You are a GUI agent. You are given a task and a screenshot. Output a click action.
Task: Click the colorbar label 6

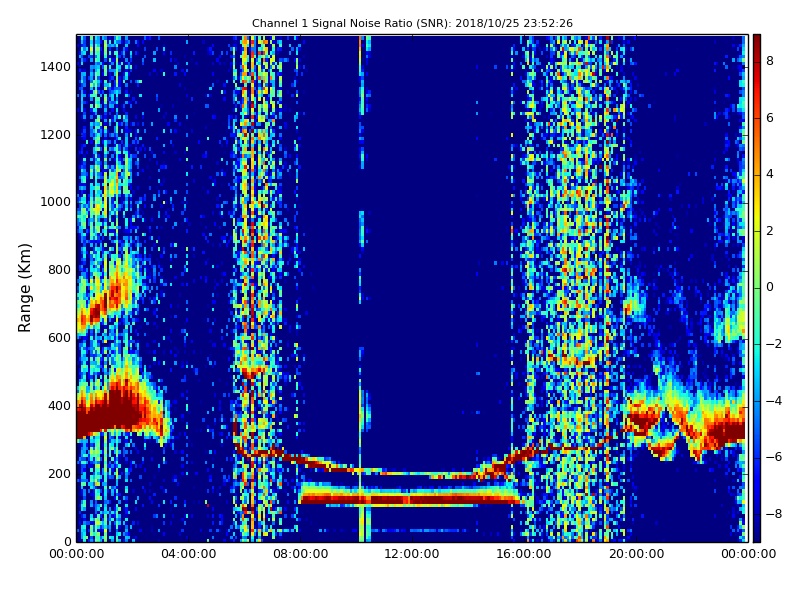[770, 118]
